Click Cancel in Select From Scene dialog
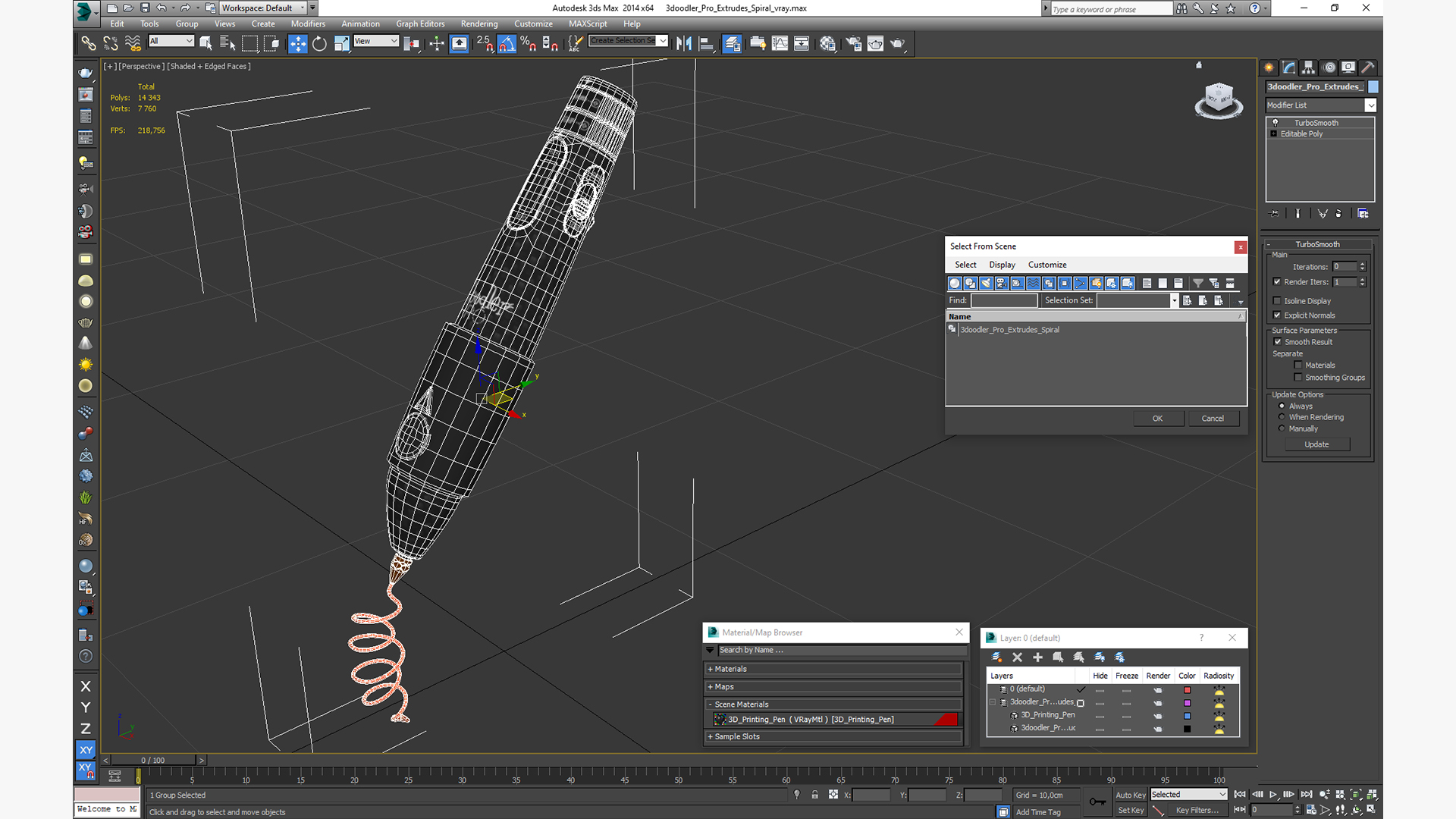 [1213, 419]
